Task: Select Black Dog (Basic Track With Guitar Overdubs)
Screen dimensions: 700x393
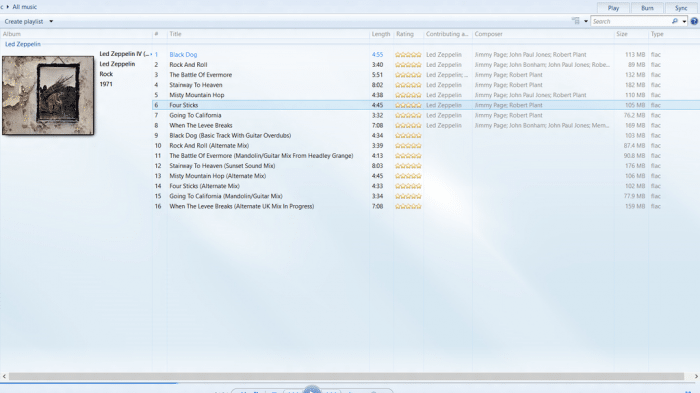Action: point(230,135)
